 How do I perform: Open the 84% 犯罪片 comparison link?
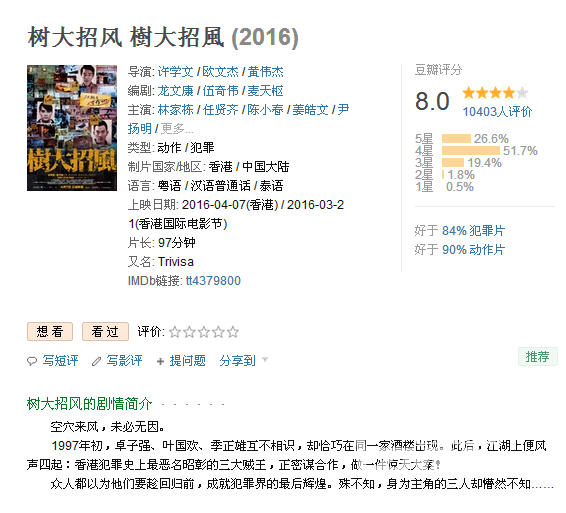[x=473, y=231]
